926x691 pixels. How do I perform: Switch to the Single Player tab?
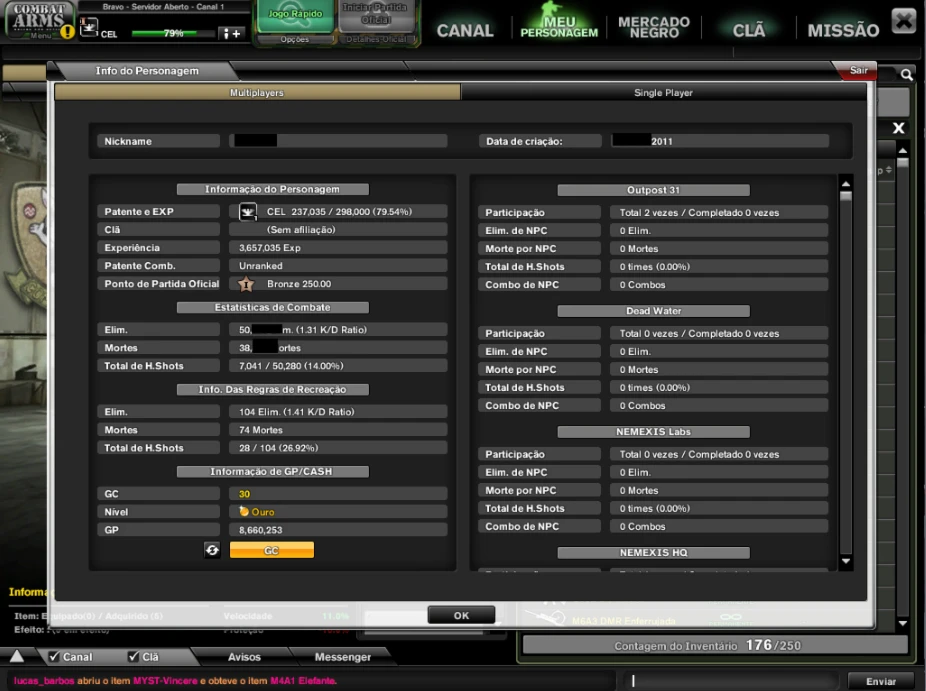pyautogui.click(x=663, y=93)
